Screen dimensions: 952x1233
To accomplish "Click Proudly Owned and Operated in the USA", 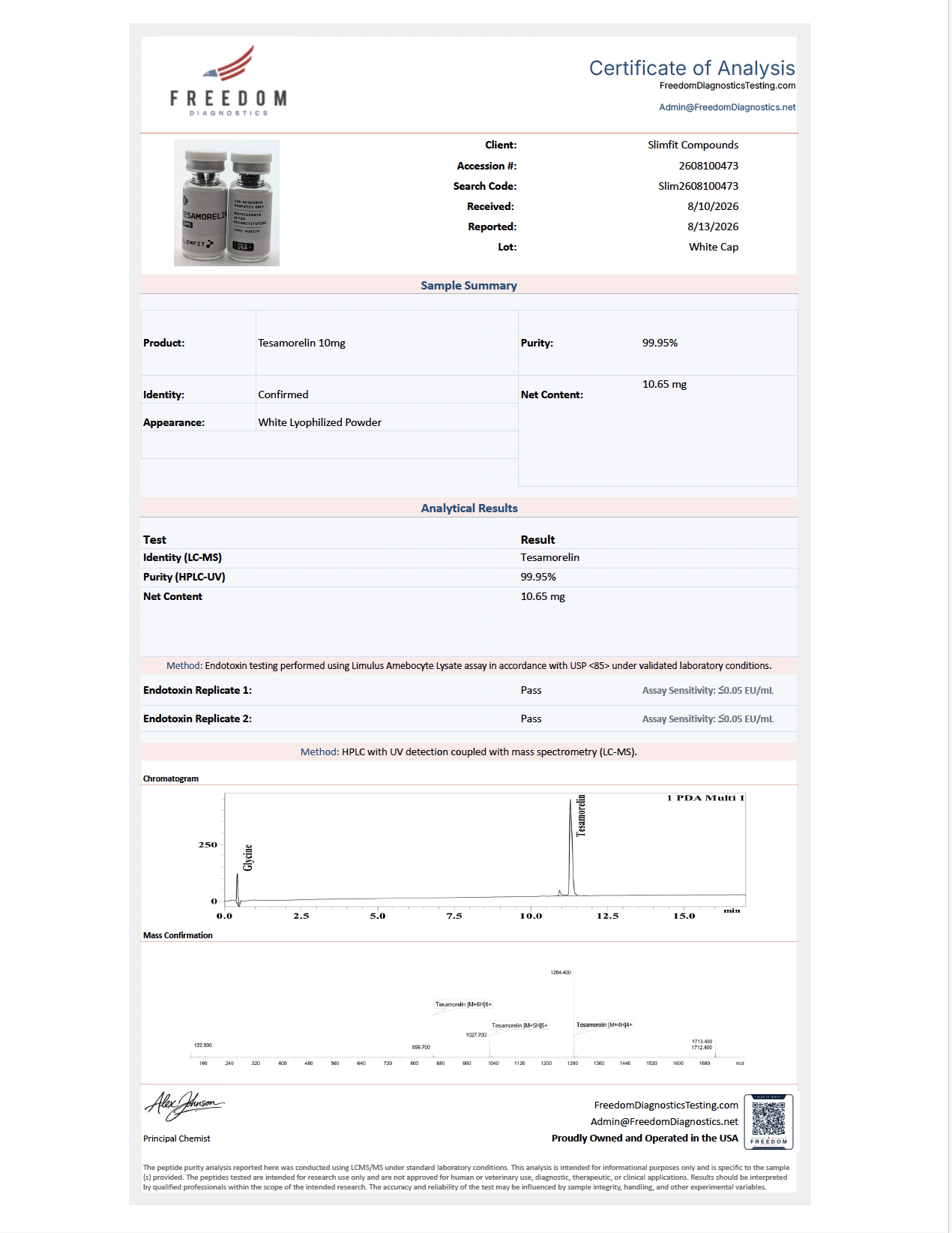I will pyautogui.click(x=645, y=1138).
